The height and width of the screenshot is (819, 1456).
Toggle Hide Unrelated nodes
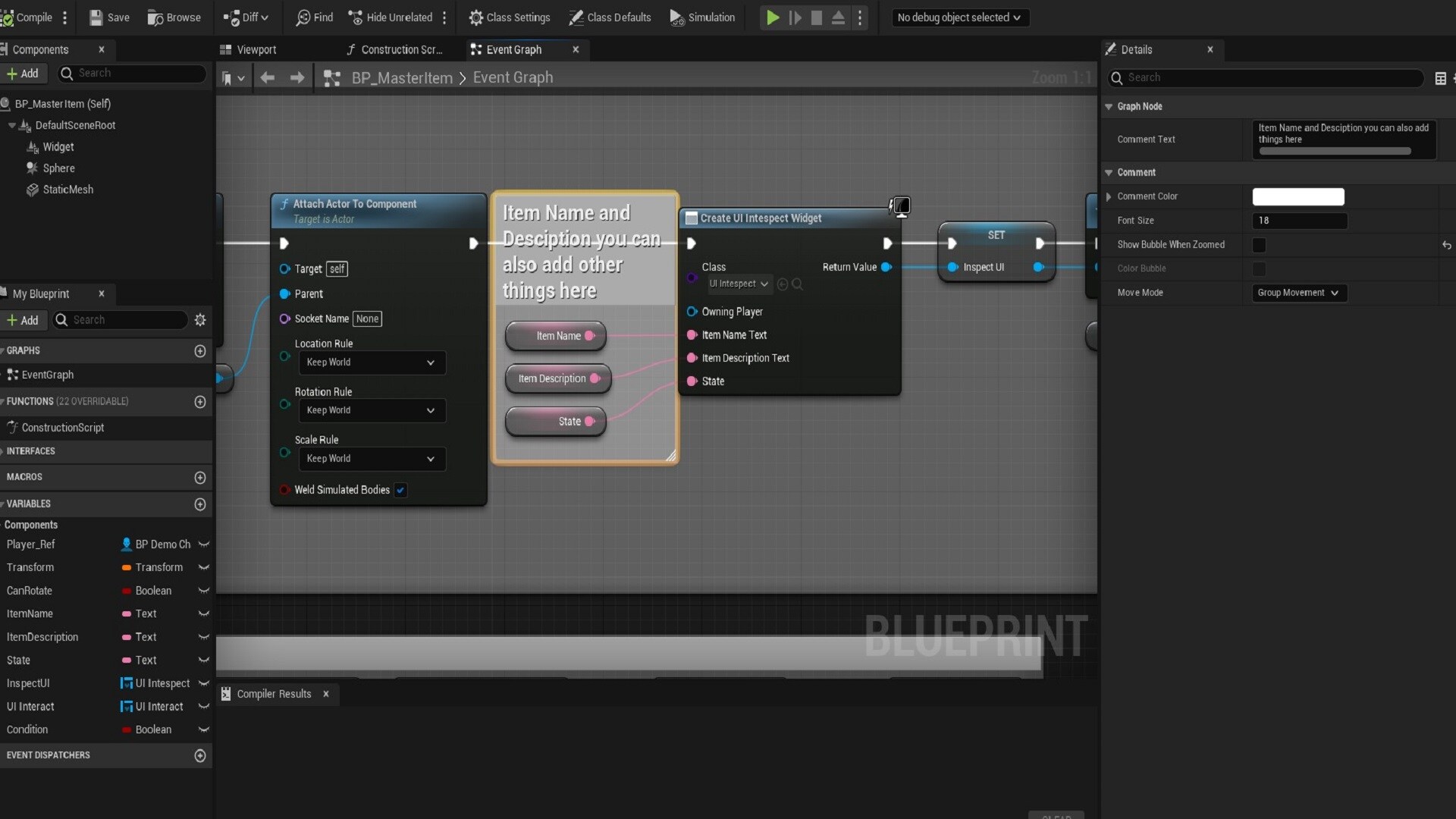click(x=390, y=17)
